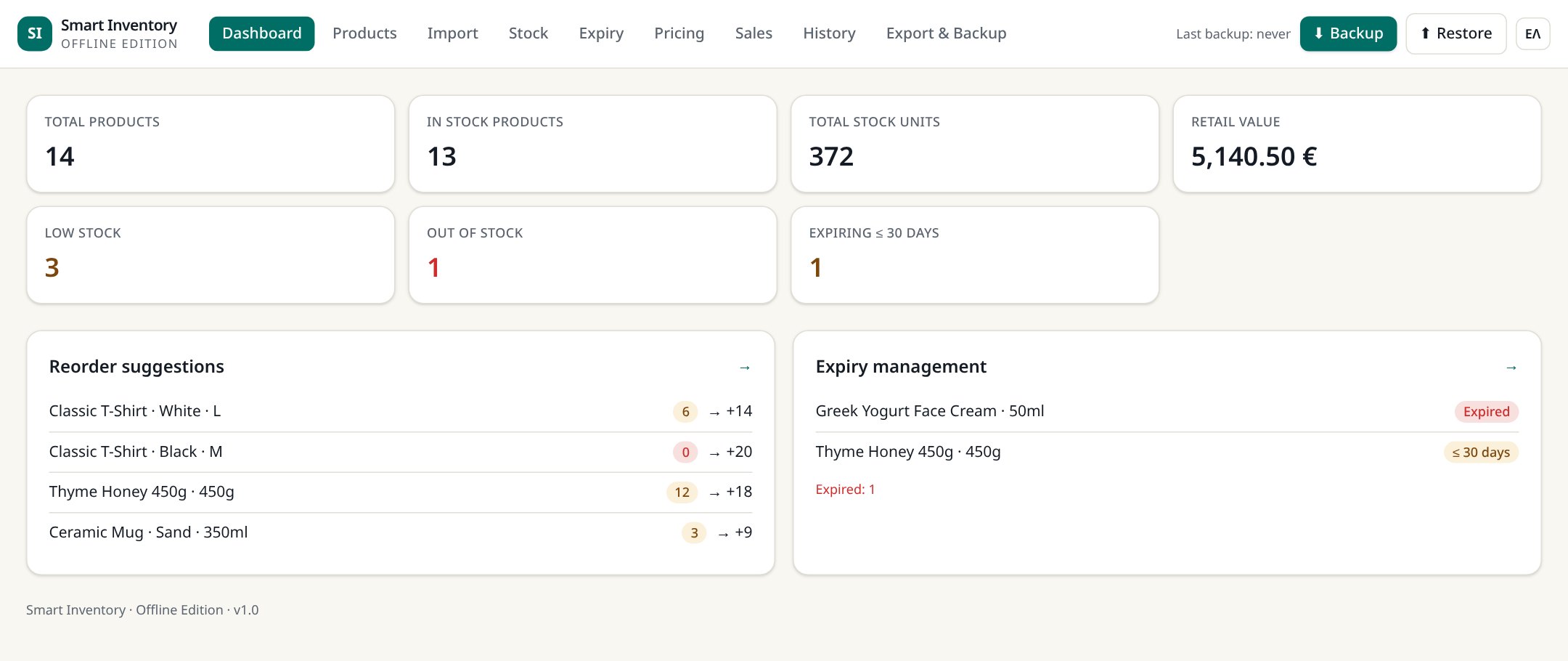The width and height of the screenshot is (1568, 661).
Task: Select Classic T-Shirt · Black · M row
Action: tap(401, 452)
